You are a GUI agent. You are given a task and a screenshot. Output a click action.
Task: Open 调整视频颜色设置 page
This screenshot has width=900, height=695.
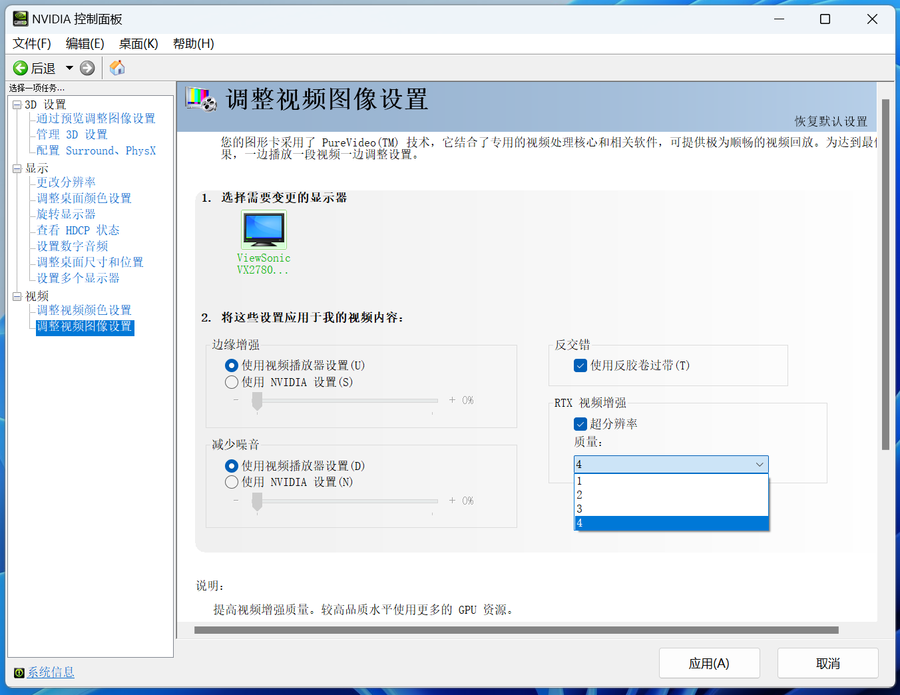[84, 310]
